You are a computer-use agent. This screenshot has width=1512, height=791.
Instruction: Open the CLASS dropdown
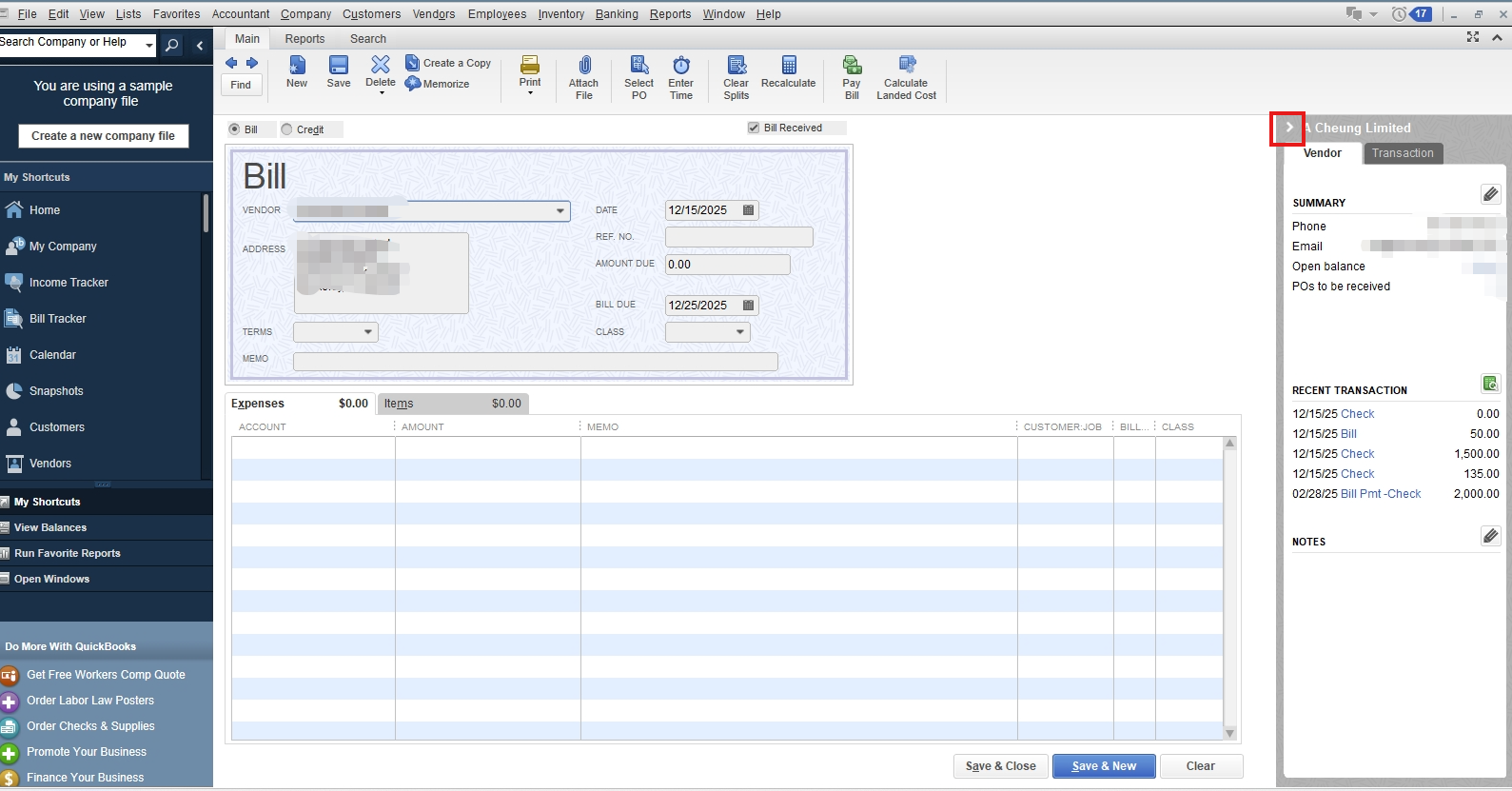(x=739, y=332)
